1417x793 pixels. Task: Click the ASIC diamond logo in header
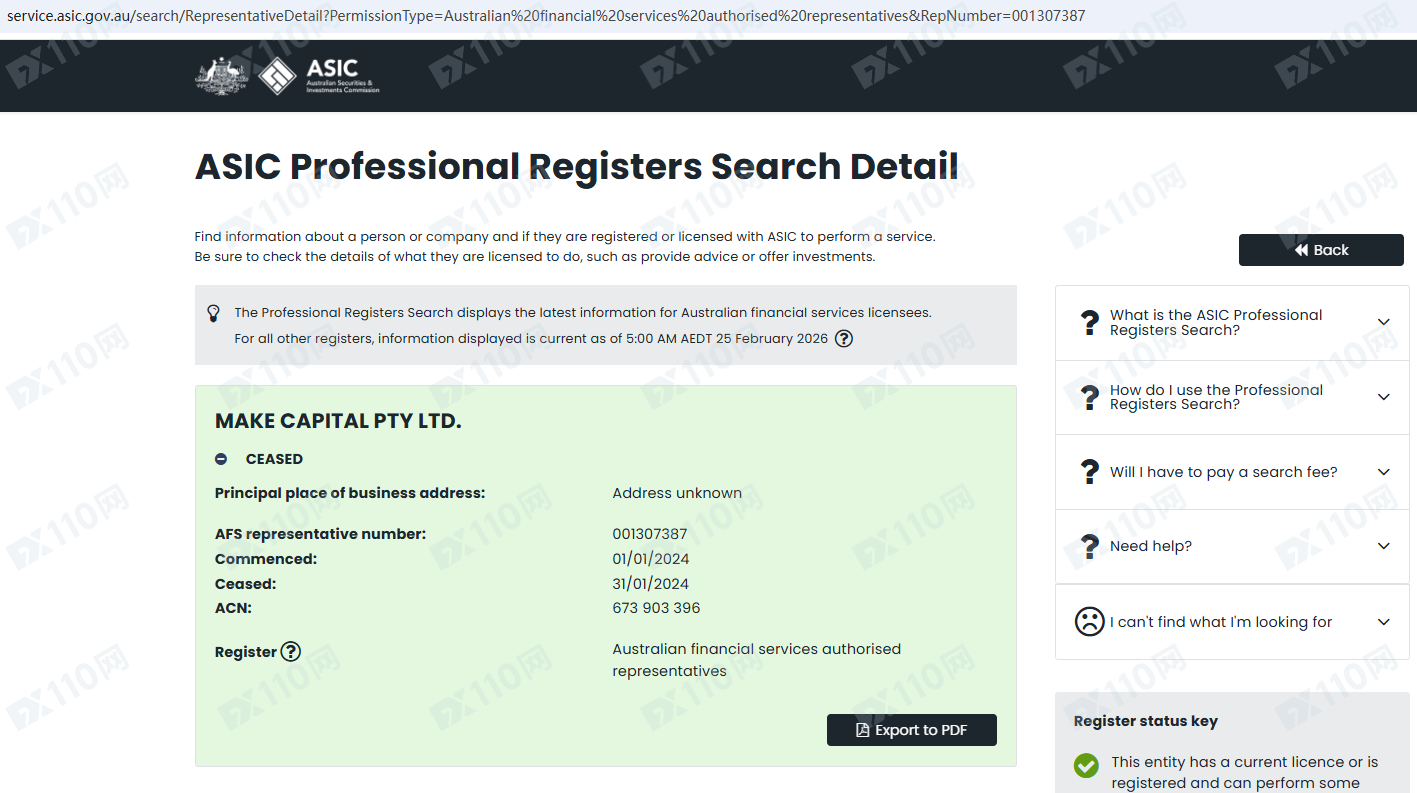coord(277,76)
